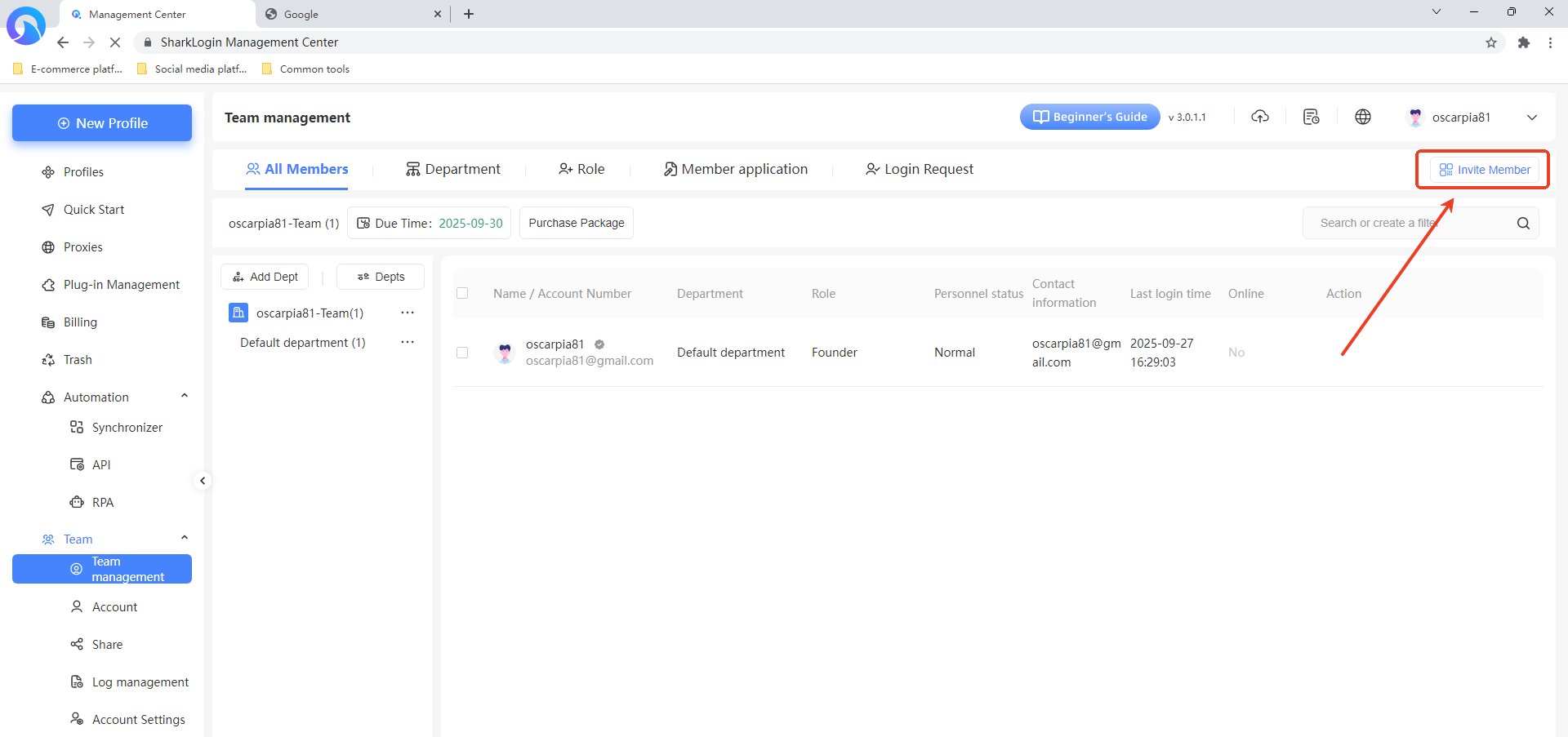Bookmark page with the star icon
1568x737 pixels.
(1491, 42)
